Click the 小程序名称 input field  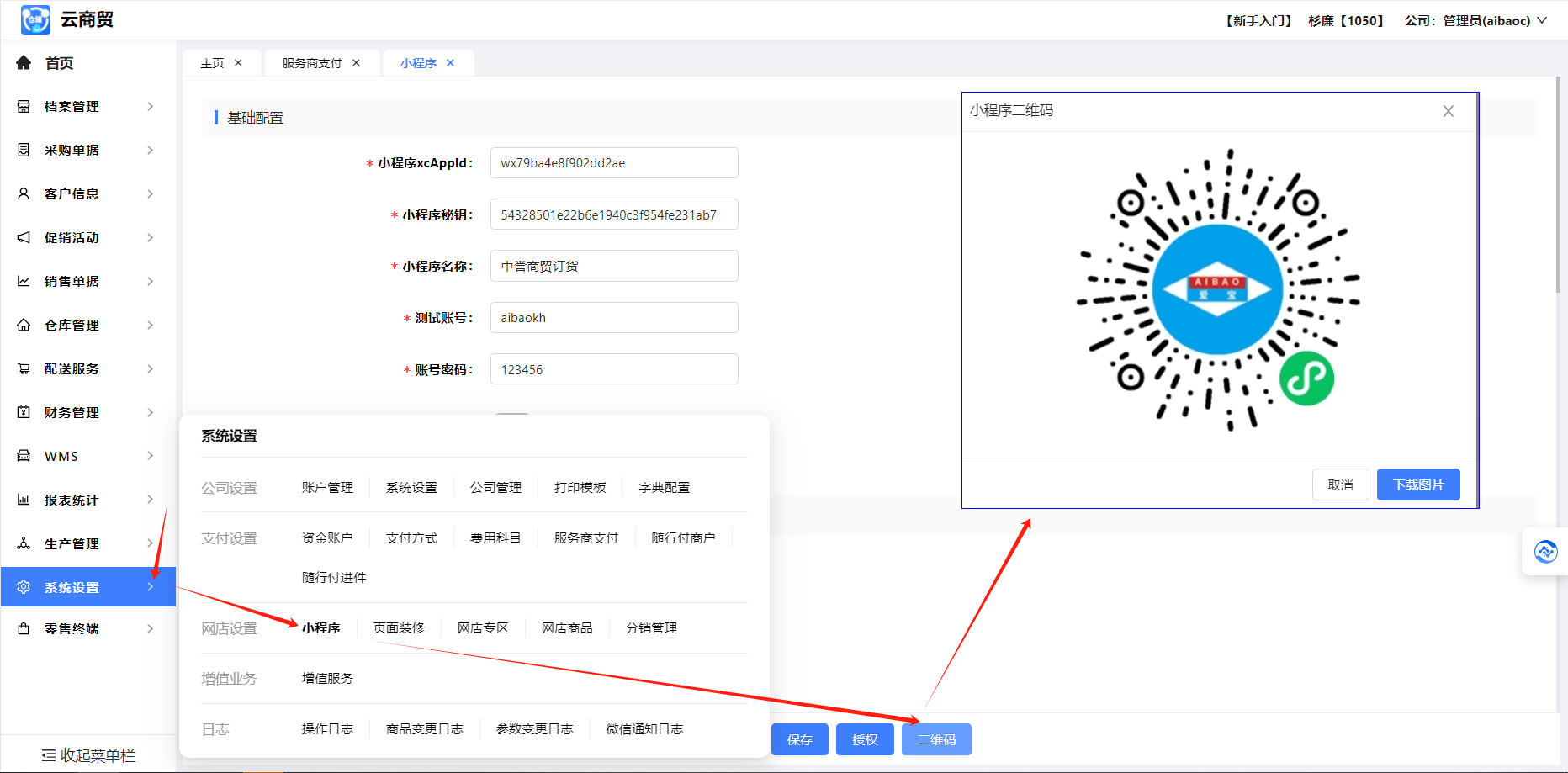614,266
